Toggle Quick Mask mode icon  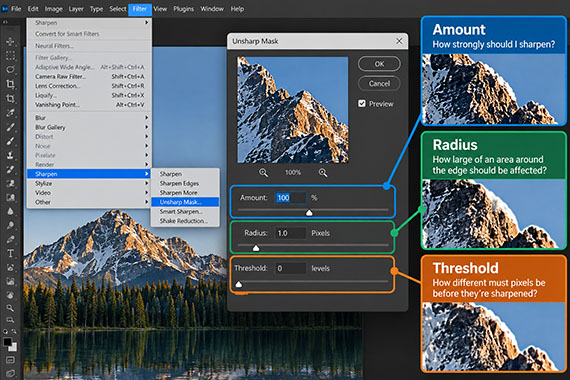click(x=10, y=360)
